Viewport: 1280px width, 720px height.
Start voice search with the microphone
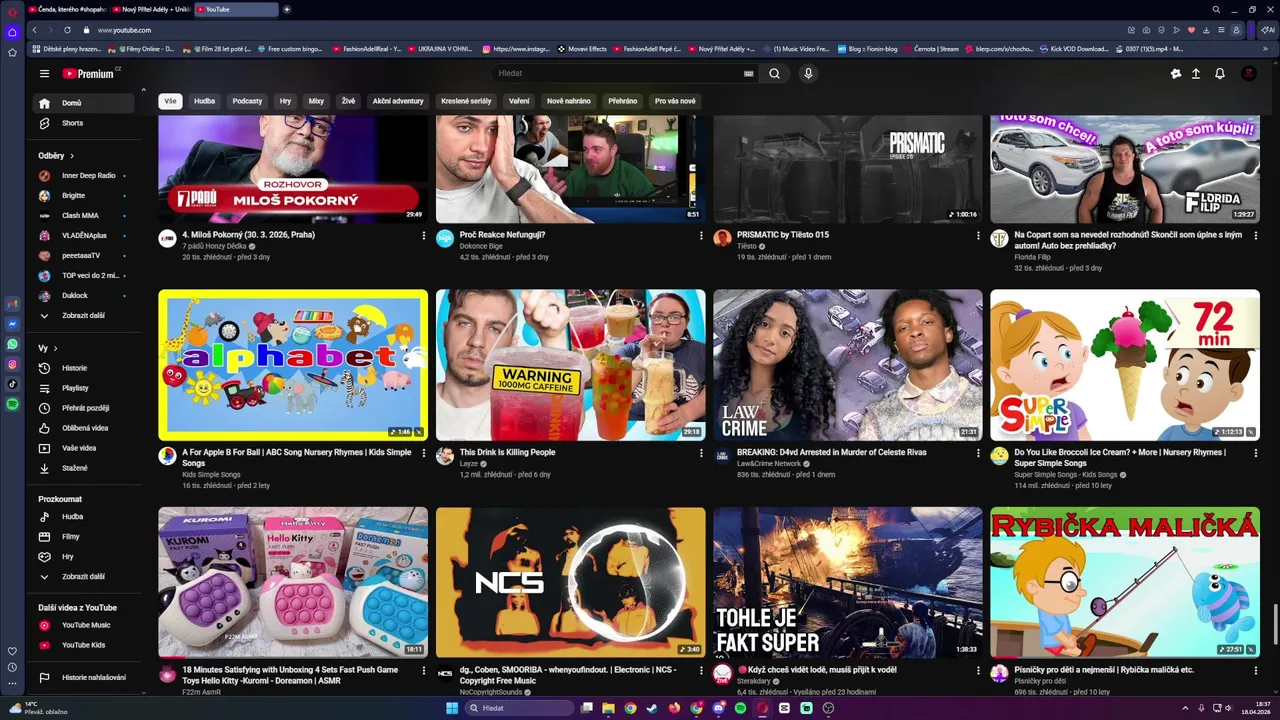(808, 73)
